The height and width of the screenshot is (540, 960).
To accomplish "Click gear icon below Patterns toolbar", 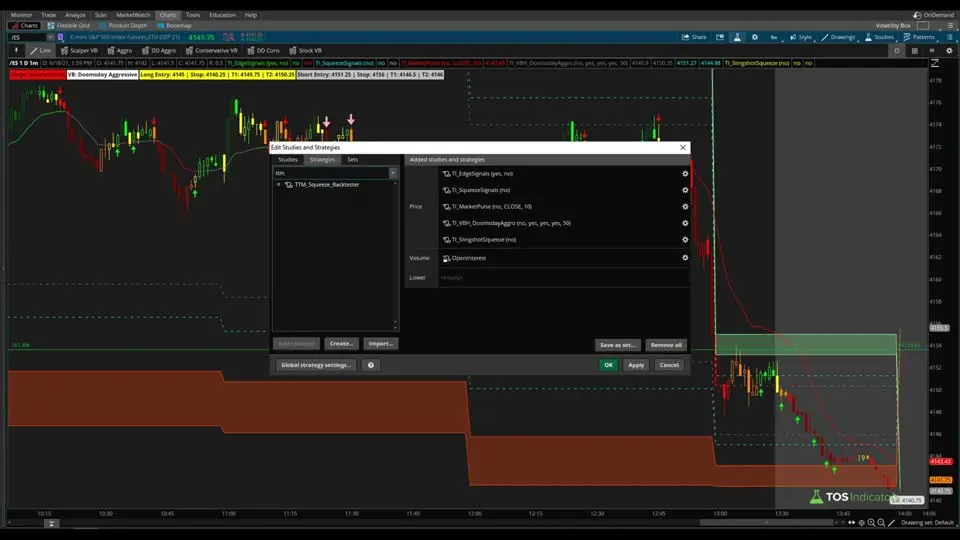I will [x=950, y=51].
